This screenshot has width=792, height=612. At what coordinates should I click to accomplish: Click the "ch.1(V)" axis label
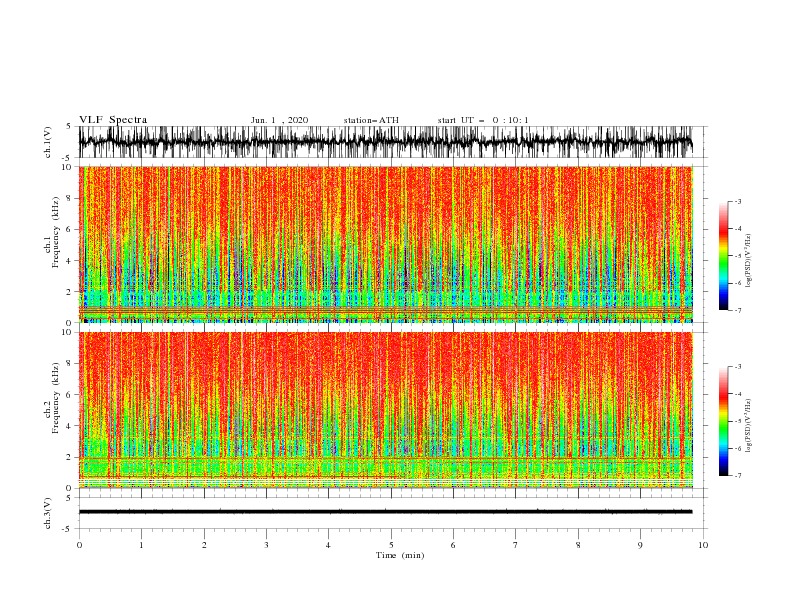pyautogui.click(x=48, y=142)
